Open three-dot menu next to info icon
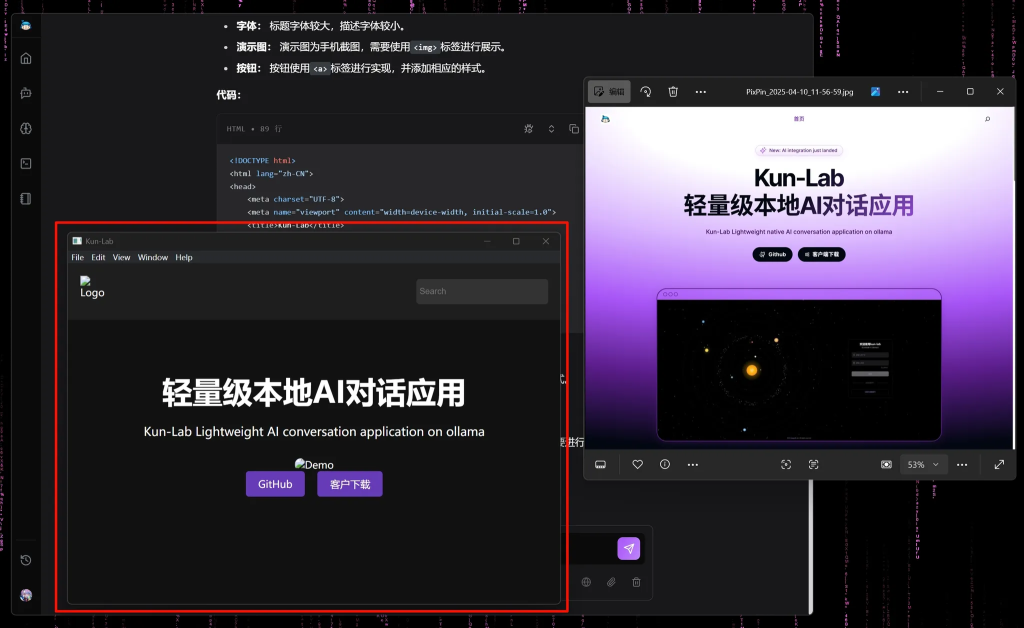The width and height of the screenshot is (1024, 628). (693, 464)
